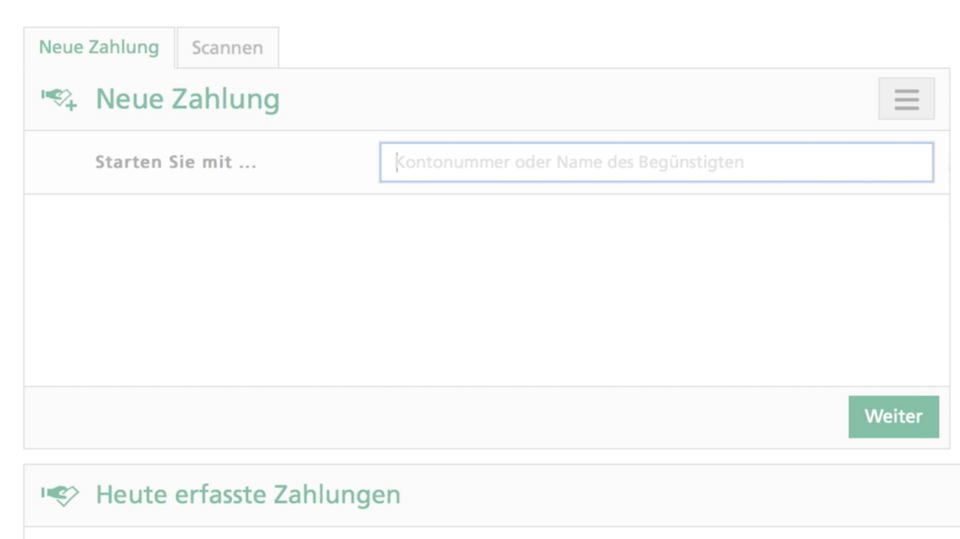960x539 pixels.
Task: Switch to the Scannen tab
Action: click(227, 48)
